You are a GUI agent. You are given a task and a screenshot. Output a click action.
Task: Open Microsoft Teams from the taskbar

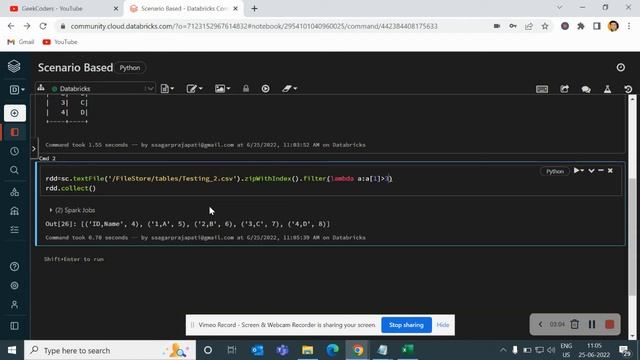[282, 350]
